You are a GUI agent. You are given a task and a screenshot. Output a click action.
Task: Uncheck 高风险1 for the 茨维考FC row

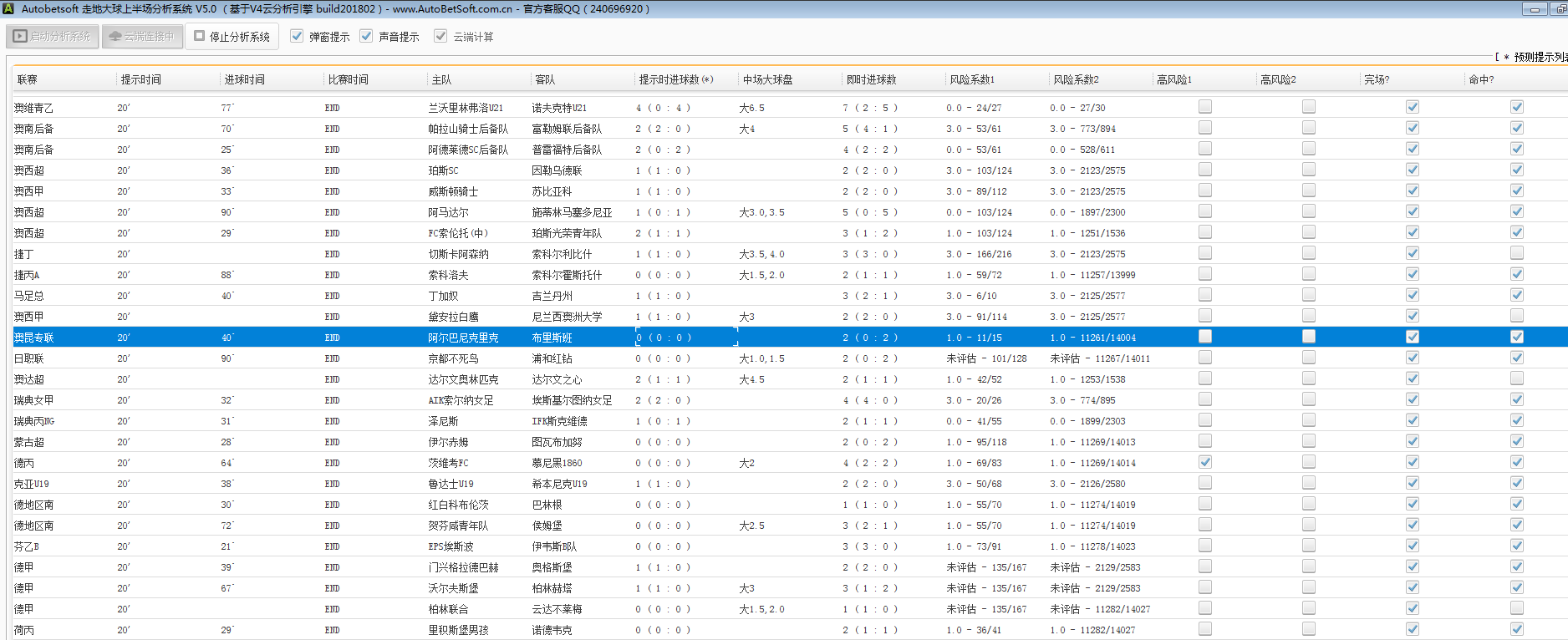pos(1205,462)
